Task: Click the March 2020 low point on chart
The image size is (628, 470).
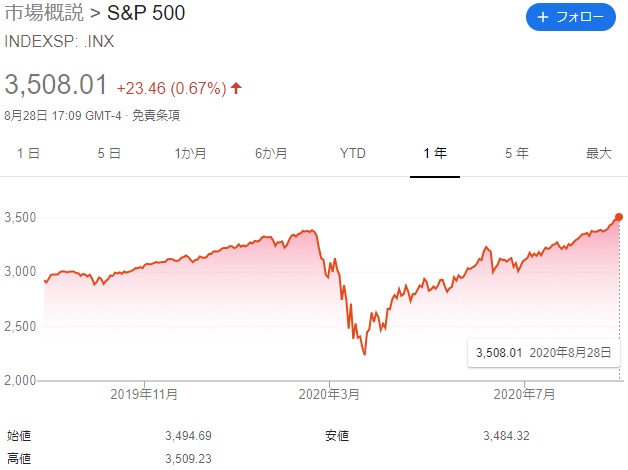Action: 364,354
